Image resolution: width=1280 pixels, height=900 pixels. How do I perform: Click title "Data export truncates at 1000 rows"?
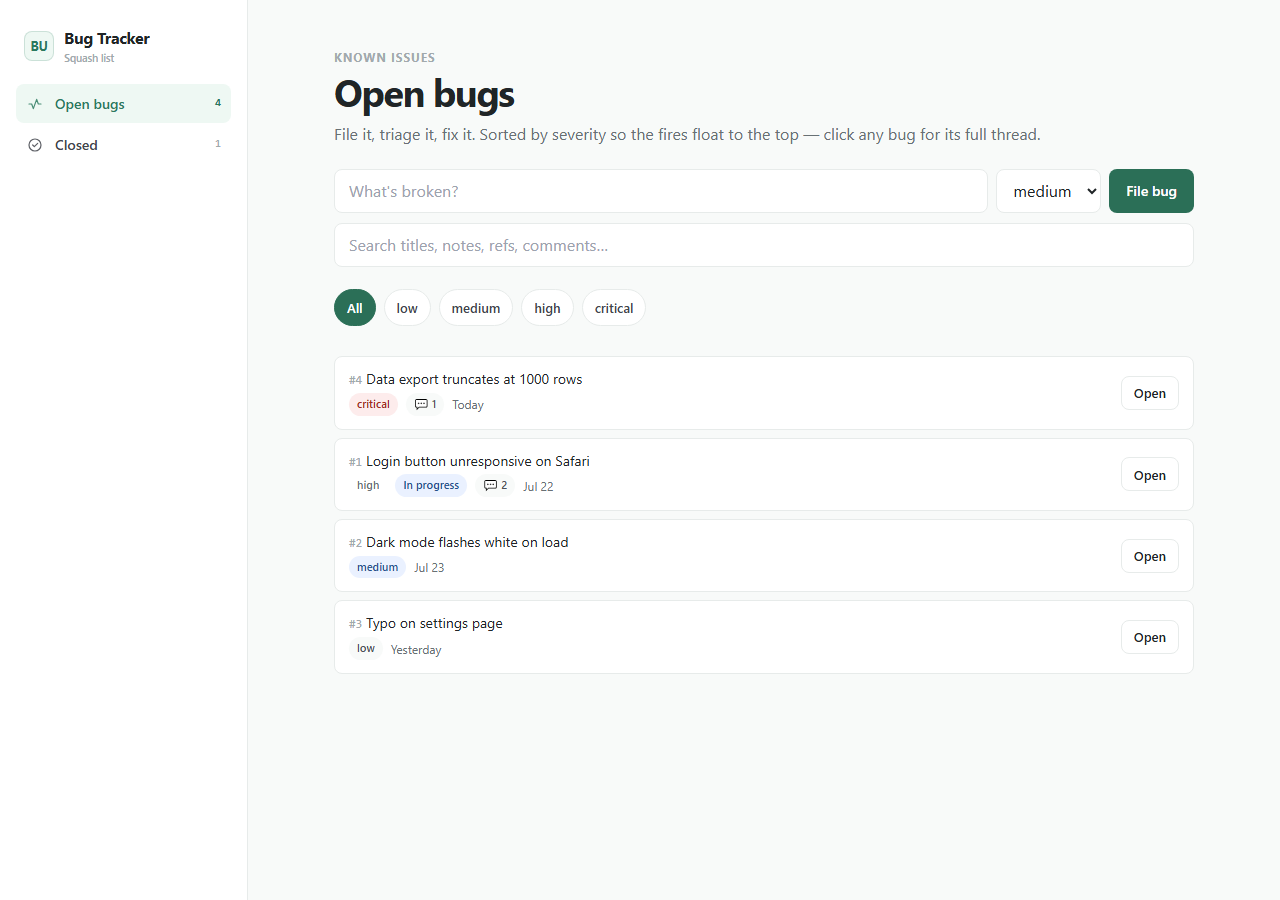474,379
